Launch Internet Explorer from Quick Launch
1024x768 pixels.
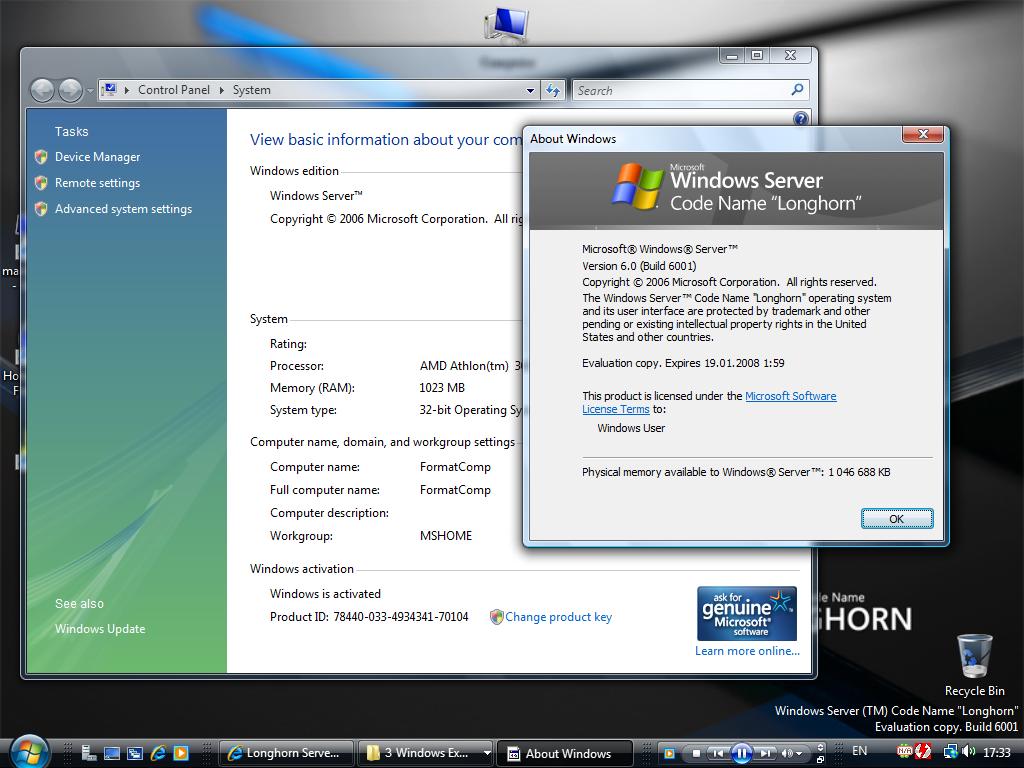[x=158, y=753]
